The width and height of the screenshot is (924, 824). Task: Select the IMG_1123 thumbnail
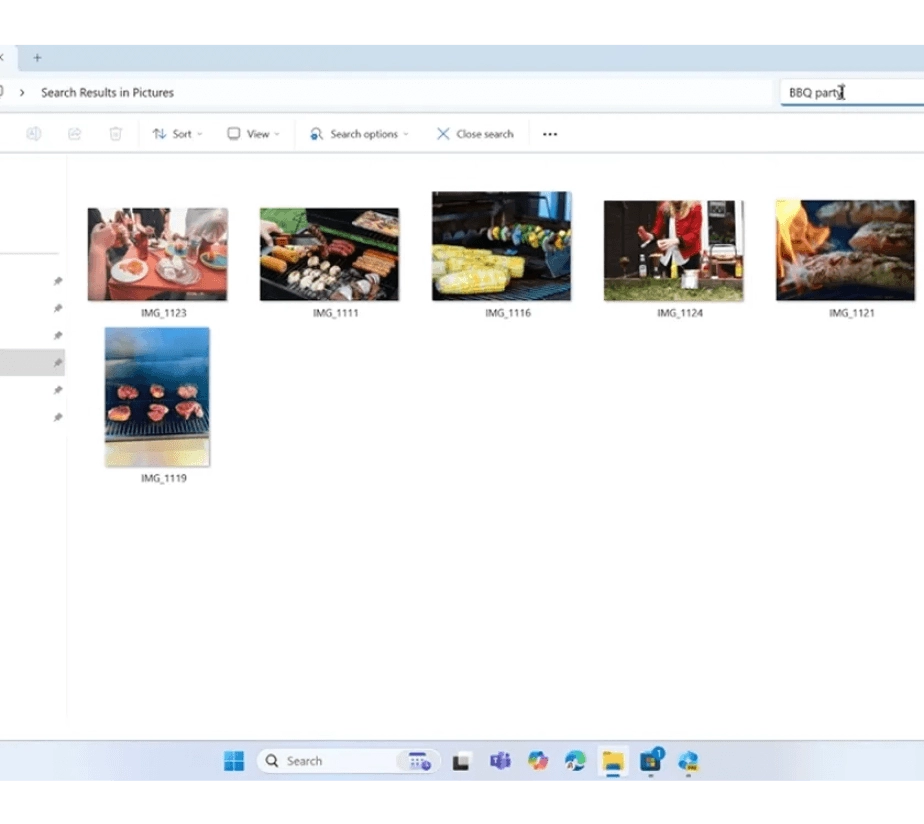point(157,254)
